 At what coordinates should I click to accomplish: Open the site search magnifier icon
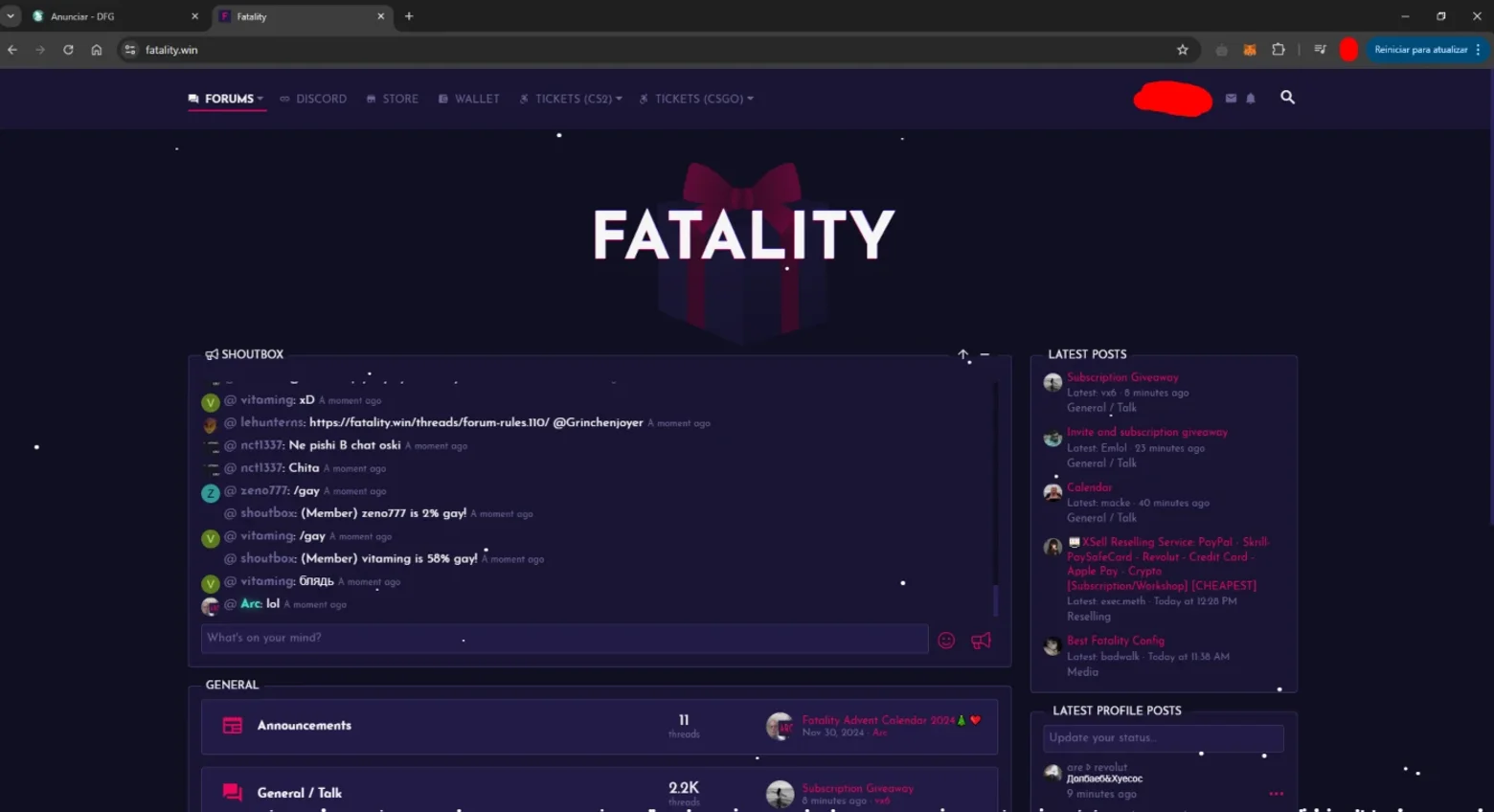1287,98
